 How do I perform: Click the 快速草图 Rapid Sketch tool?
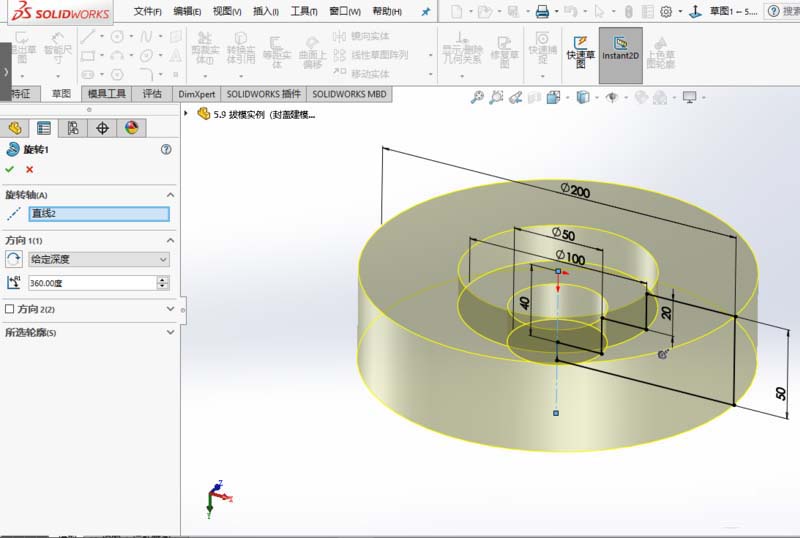click(x=580, y=52)
